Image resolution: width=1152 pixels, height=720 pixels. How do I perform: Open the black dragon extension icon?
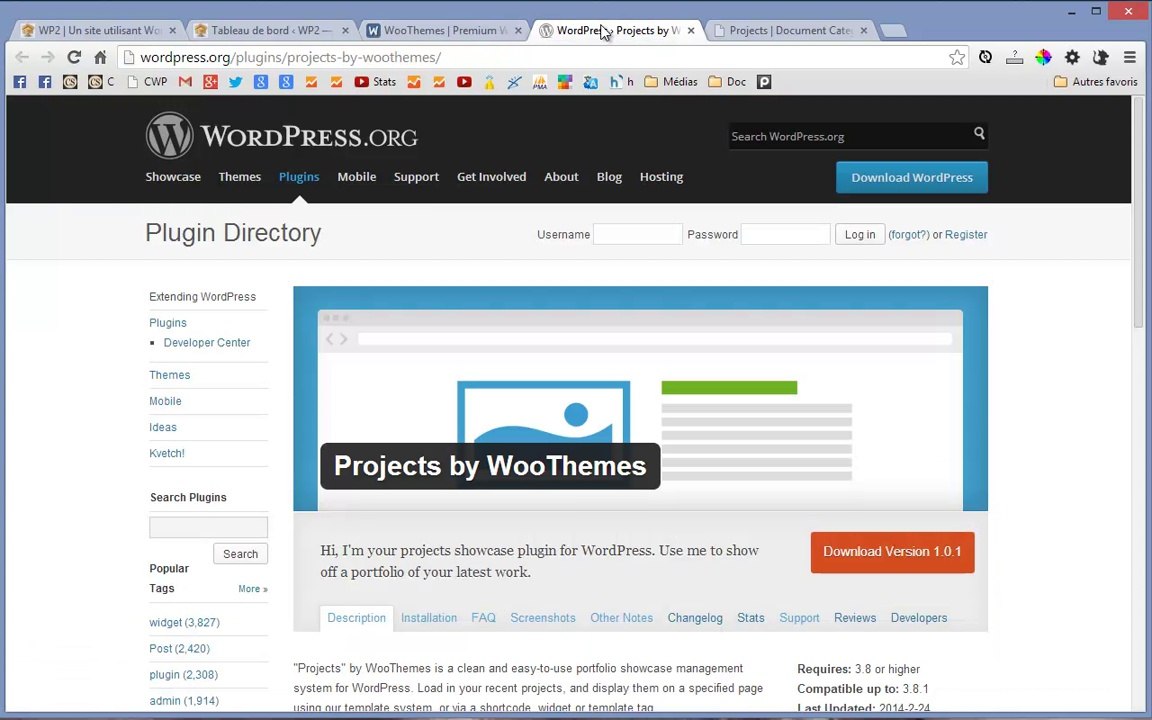tap(1101, 57)
